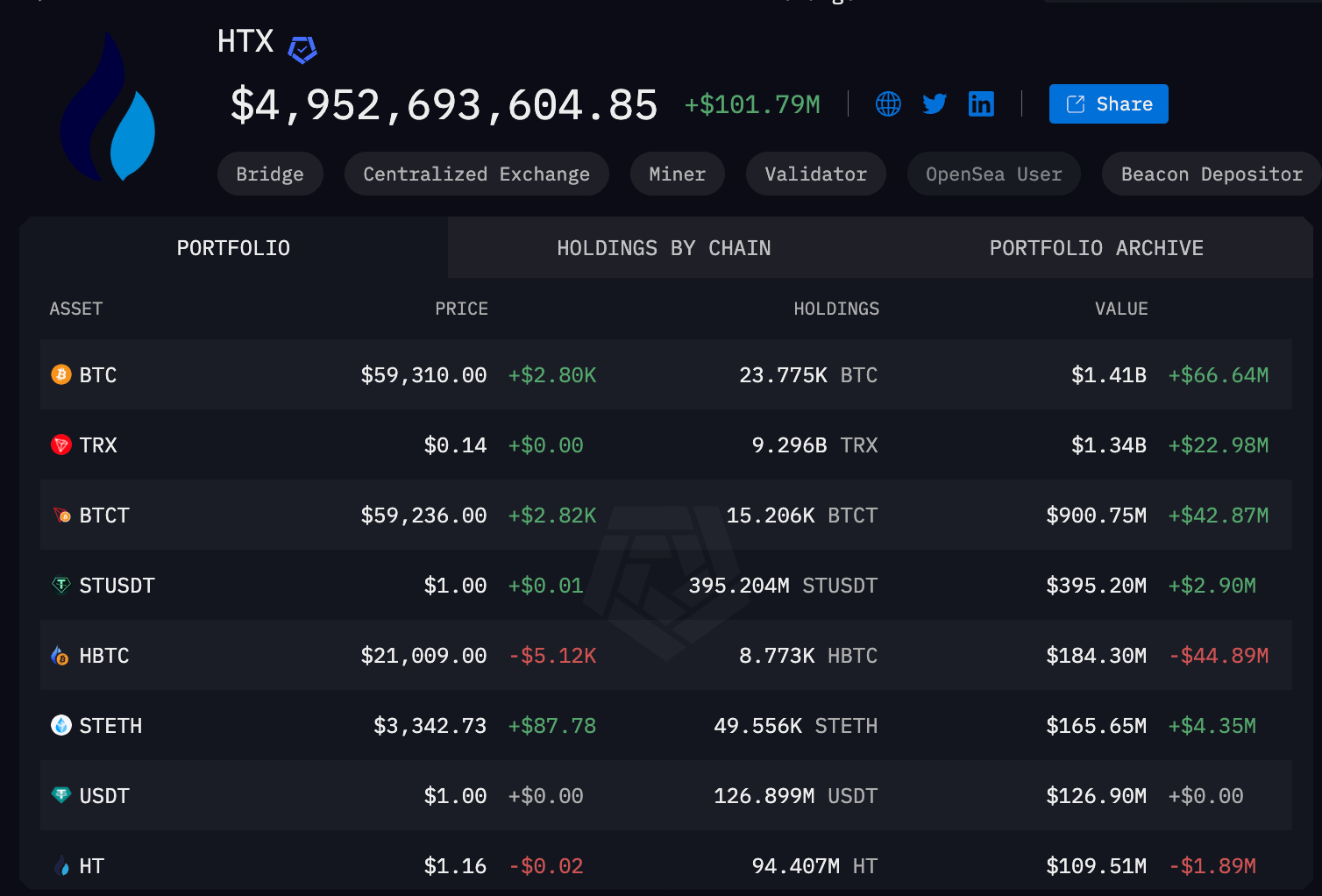Click the +$66.64M BTC change
Screen dimensions: 1322x896
pos(1219,375)
